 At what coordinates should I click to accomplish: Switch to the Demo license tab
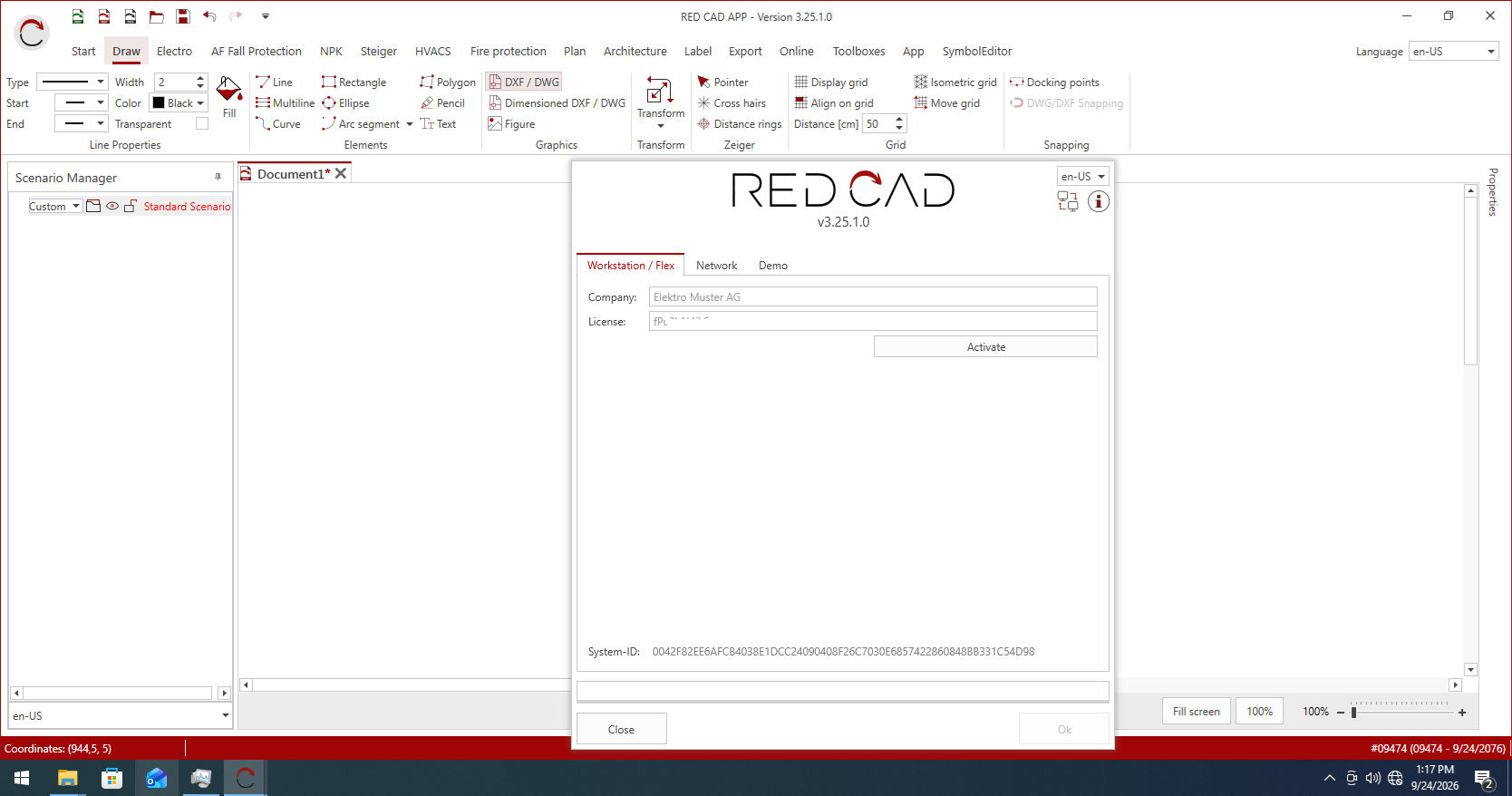point(772,265)
